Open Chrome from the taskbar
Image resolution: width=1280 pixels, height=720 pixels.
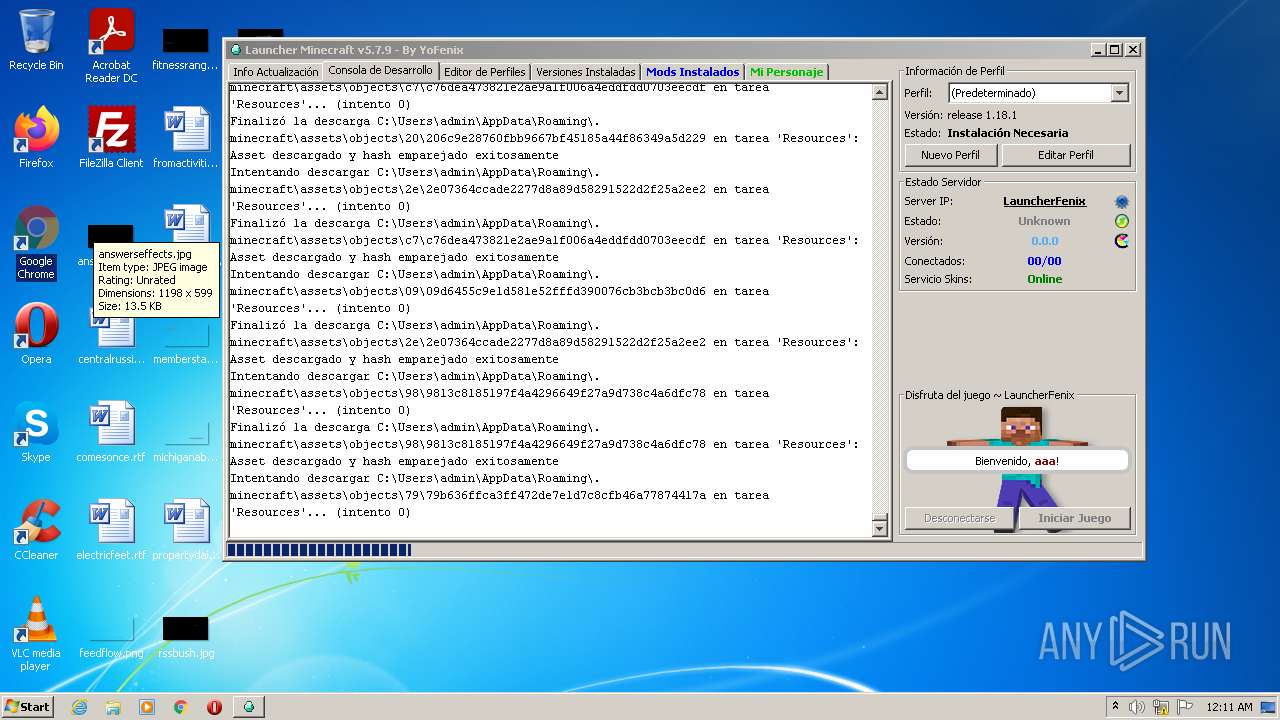[x=181, y=707]
